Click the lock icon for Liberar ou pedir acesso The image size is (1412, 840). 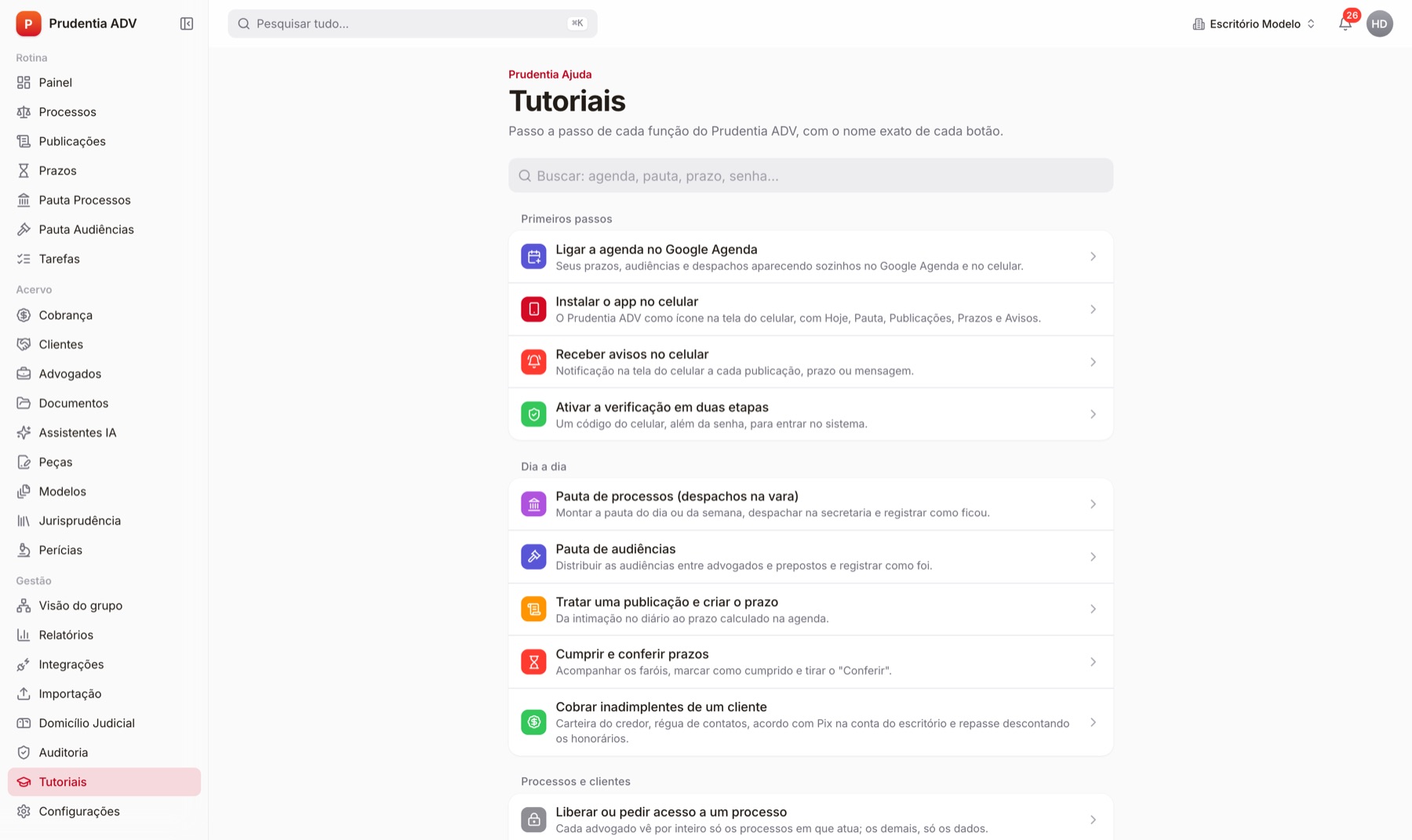[533, 820]
